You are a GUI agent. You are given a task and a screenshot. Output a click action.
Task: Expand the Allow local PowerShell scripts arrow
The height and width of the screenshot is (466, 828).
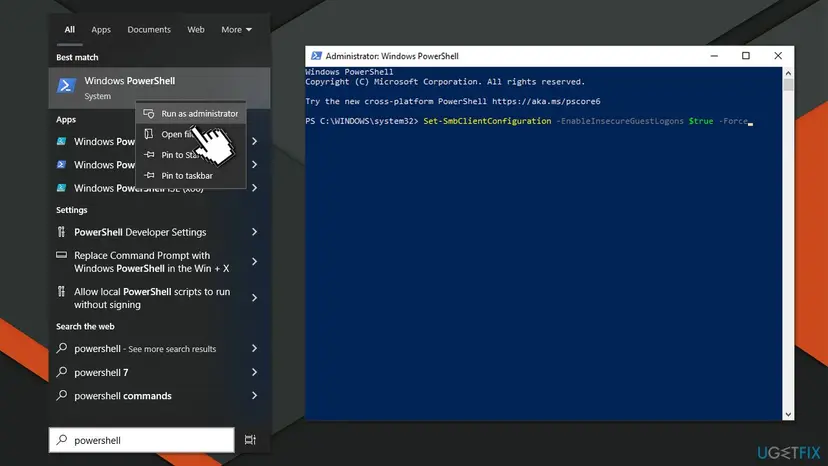tap(255, 297)
